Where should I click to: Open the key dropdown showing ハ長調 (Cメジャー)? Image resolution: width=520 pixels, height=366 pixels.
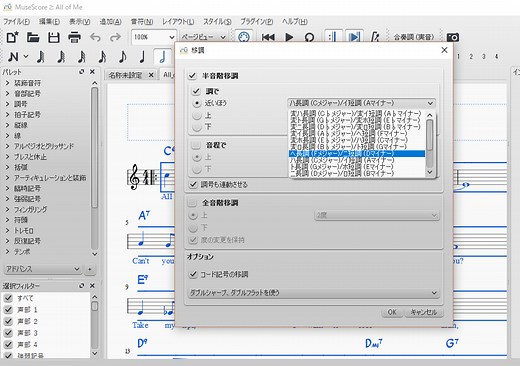[x=361, y=103]
